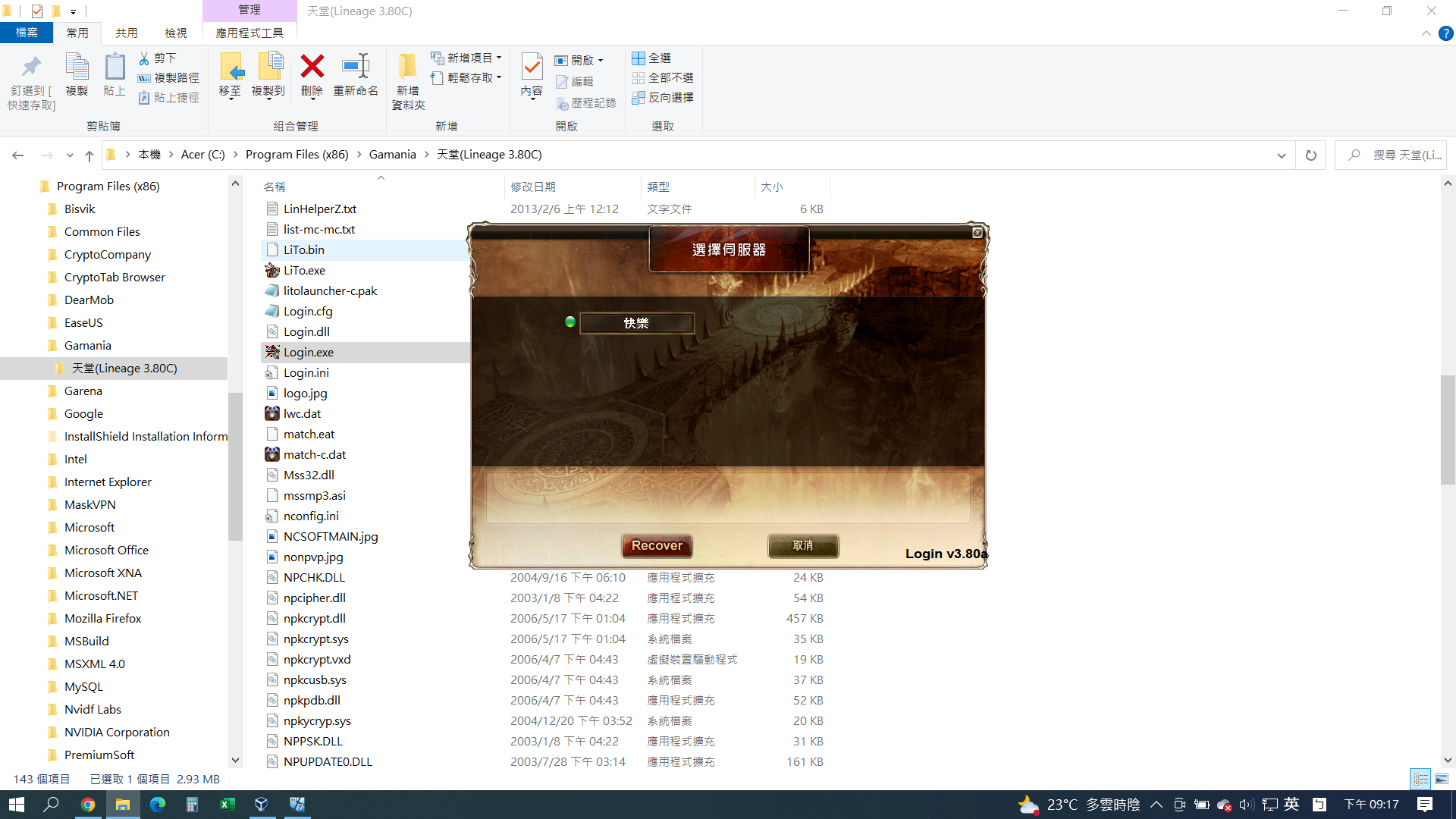This screenshot has width=1456, height=819.
Task: Click the History (歷程記錄) ribbon item
Action: tap(586, 103)
